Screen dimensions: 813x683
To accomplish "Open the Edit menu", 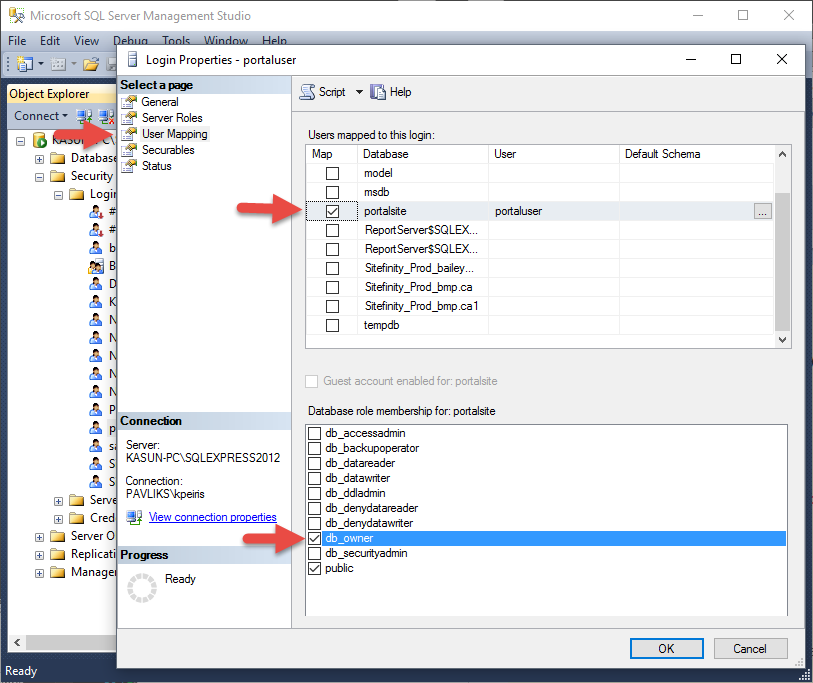I will coord(50,40).
